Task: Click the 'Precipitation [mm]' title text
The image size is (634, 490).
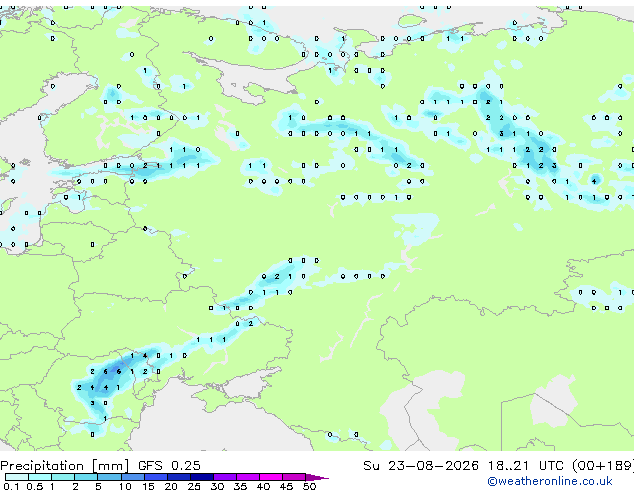Action: (x=65, y=466)
